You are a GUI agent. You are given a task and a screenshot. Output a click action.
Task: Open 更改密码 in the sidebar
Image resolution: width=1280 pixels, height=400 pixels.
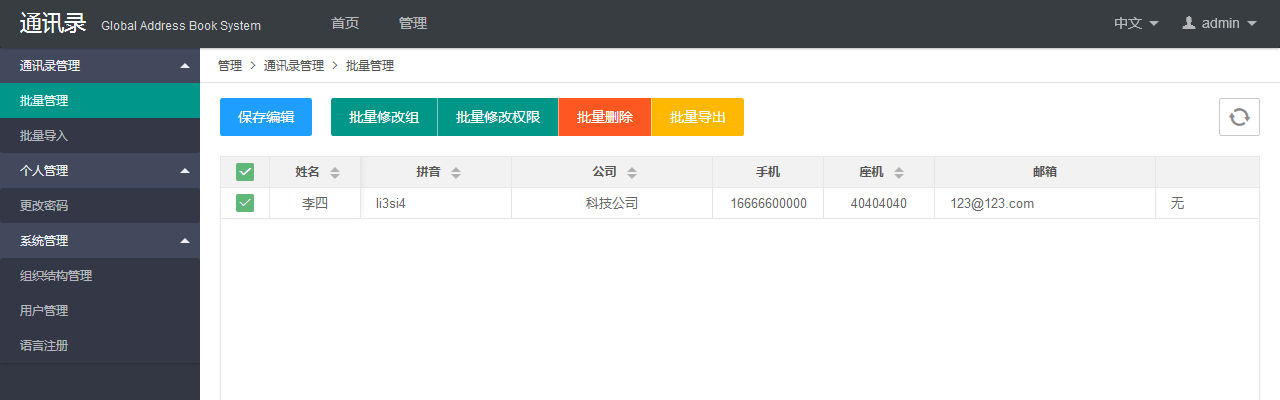pyautogui.click(x=100, y=206)
